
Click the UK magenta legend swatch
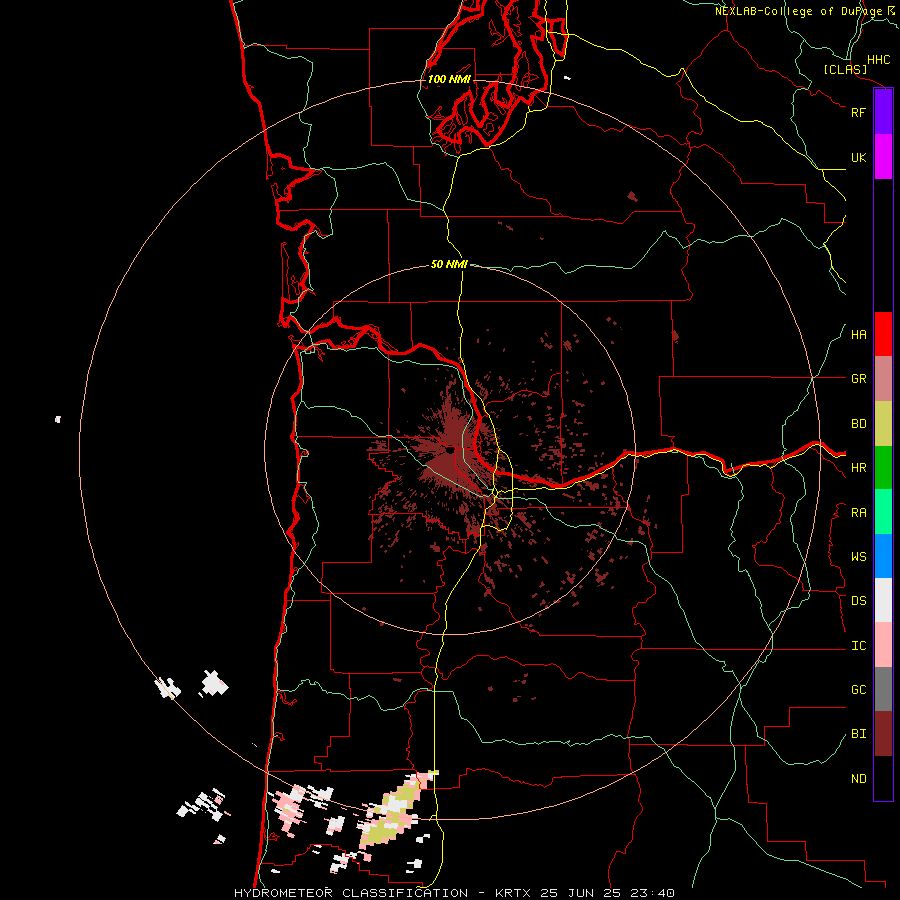[x=883, y=157]
